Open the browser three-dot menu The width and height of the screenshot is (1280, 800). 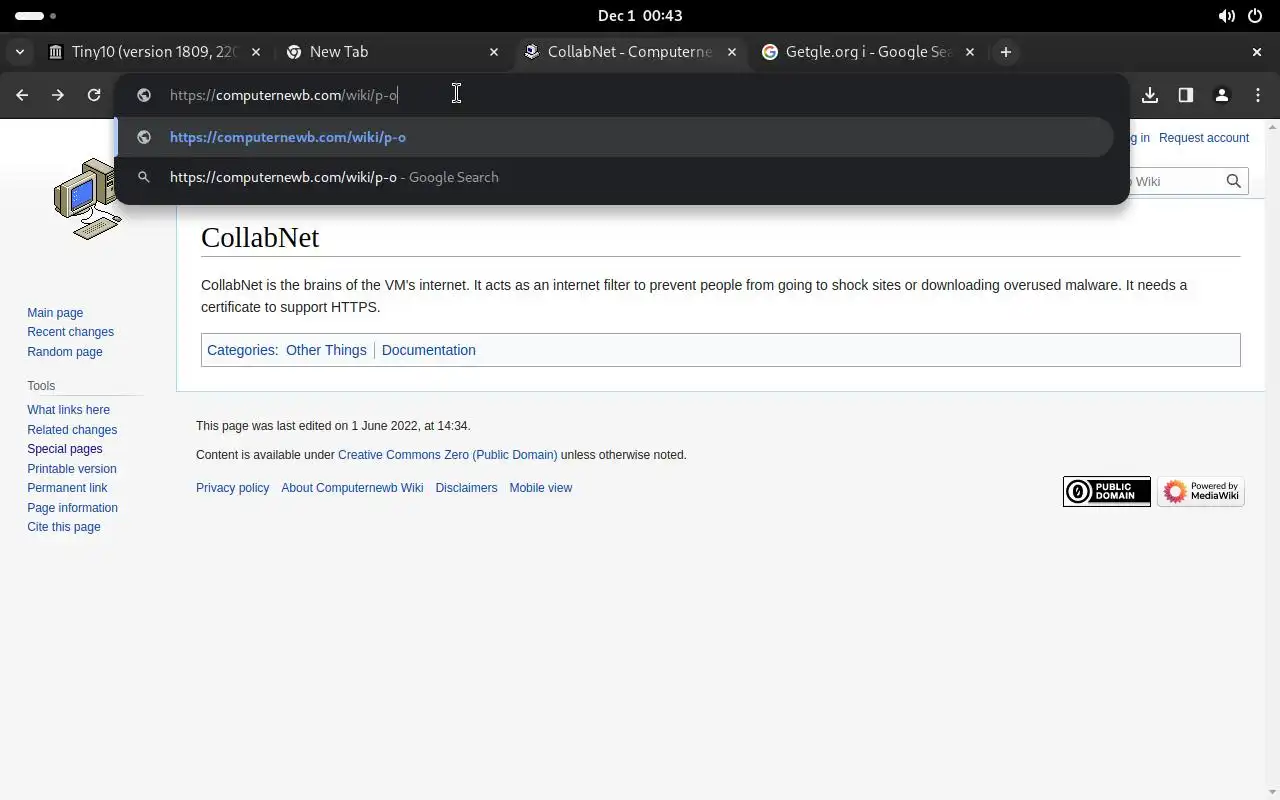1258,95
